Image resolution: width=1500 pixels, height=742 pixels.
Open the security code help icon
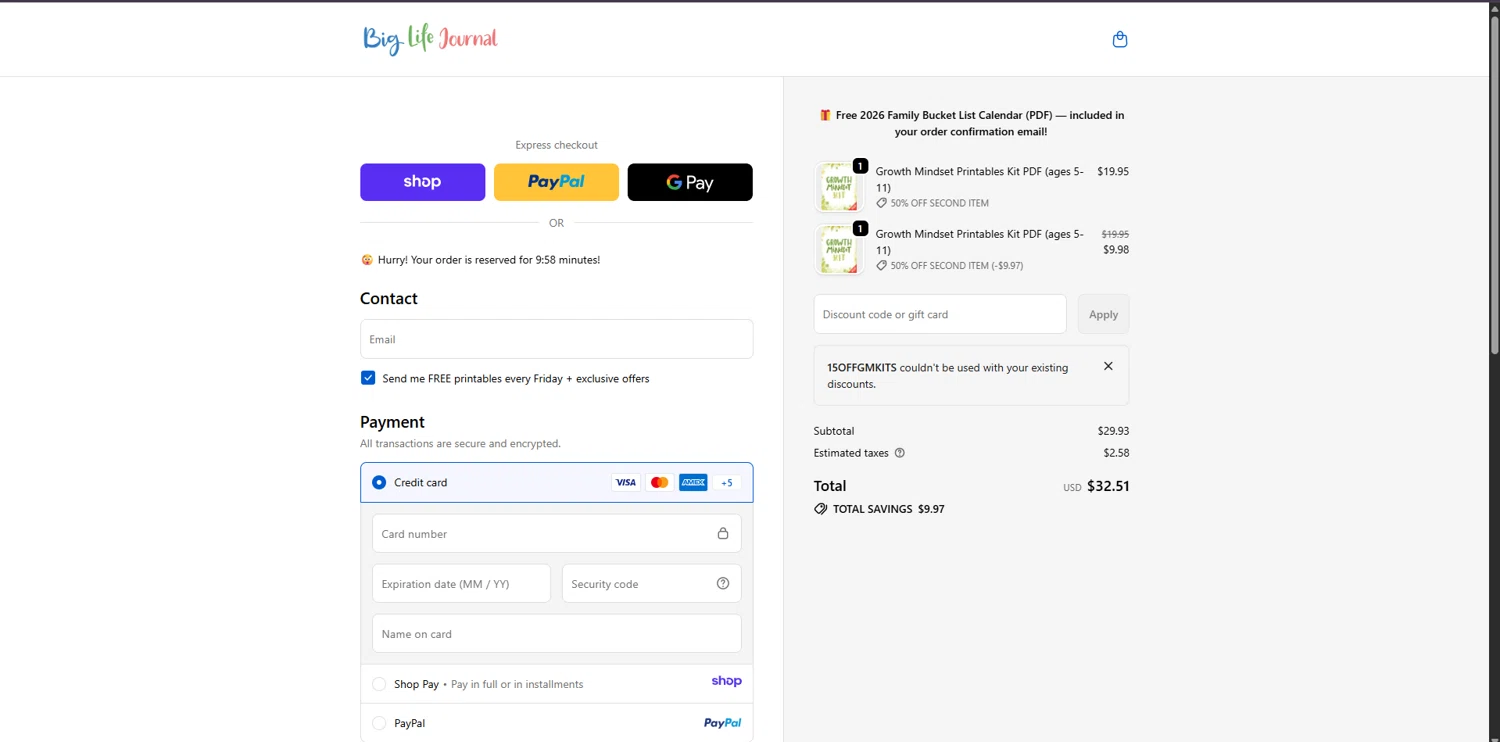coord(723,583)
